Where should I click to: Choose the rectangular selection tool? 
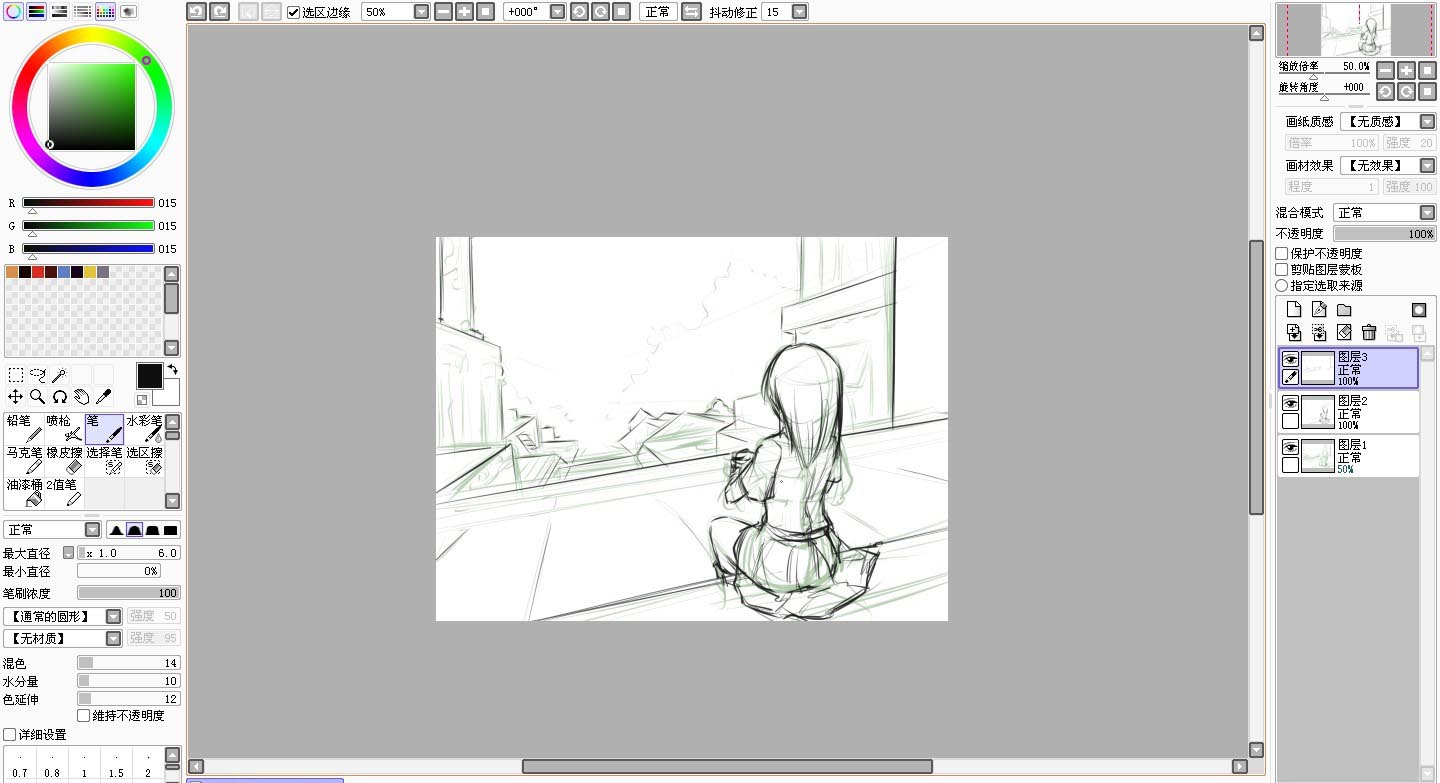[x=16, y=375]
